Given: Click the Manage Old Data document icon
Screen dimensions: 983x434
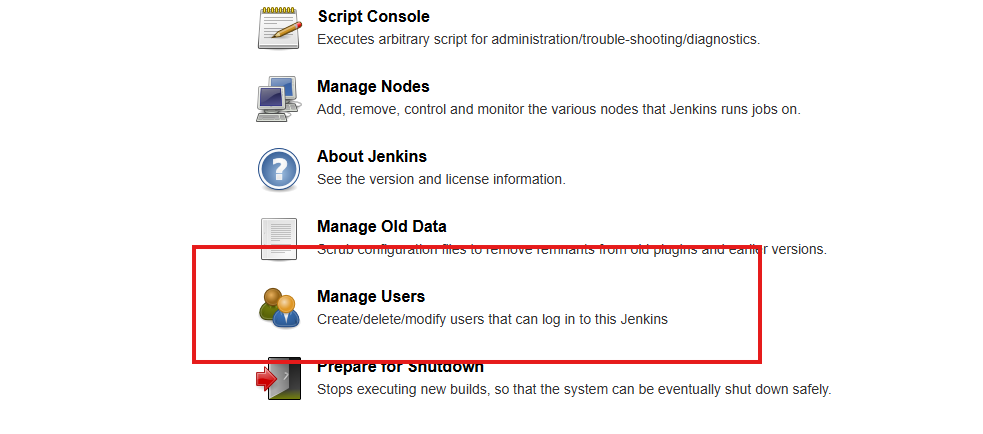Looking at the screenshot, I should click(x=279, y=239).
